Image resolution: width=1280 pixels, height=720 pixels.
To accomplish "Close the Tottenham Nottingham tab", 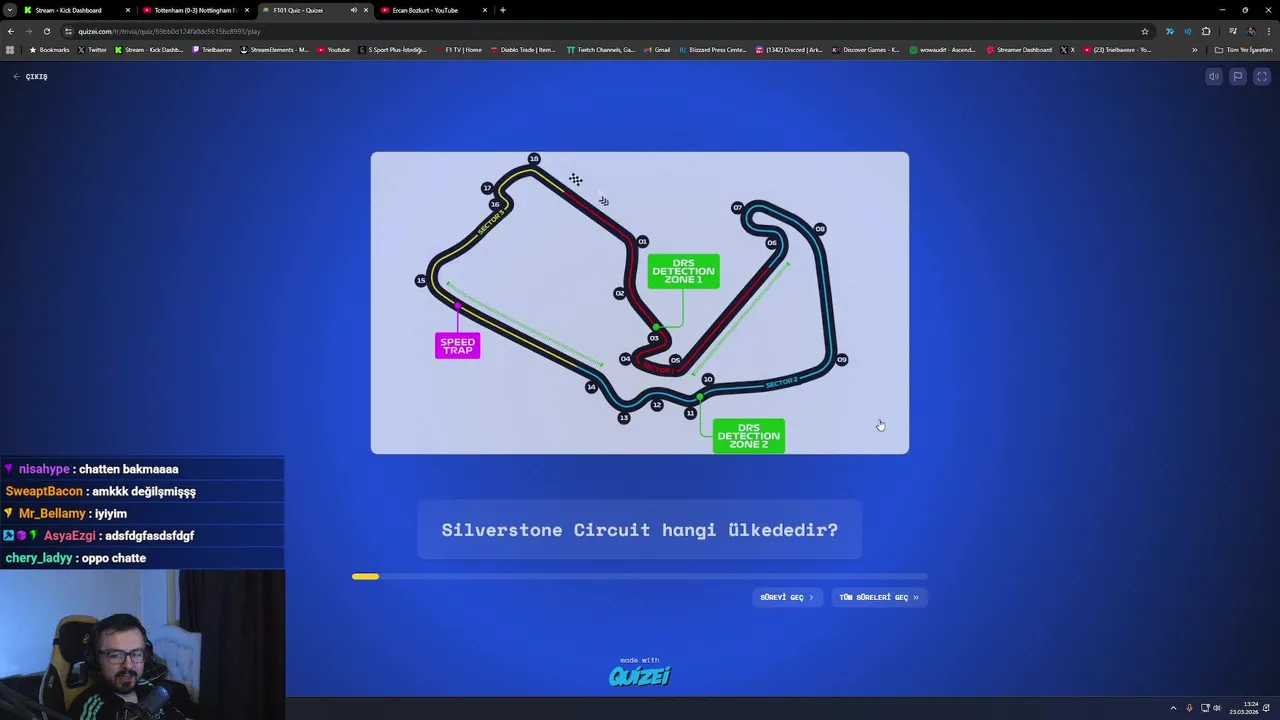I will click(247, 10).
